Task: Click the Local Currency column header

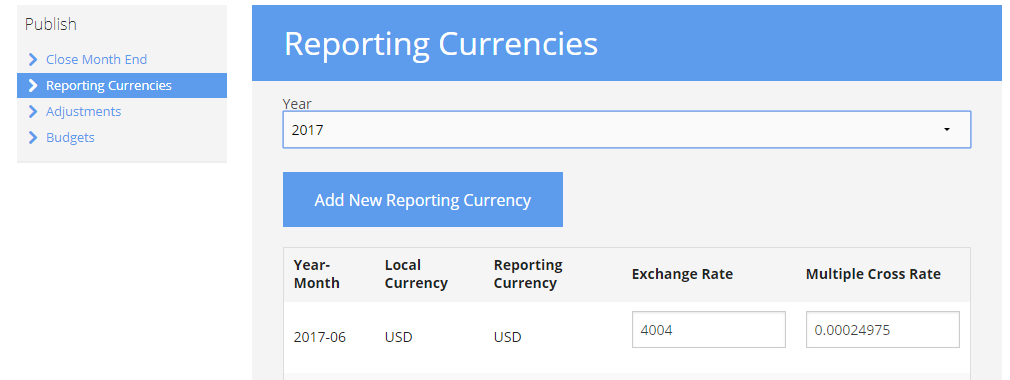Action: (416, 274)
